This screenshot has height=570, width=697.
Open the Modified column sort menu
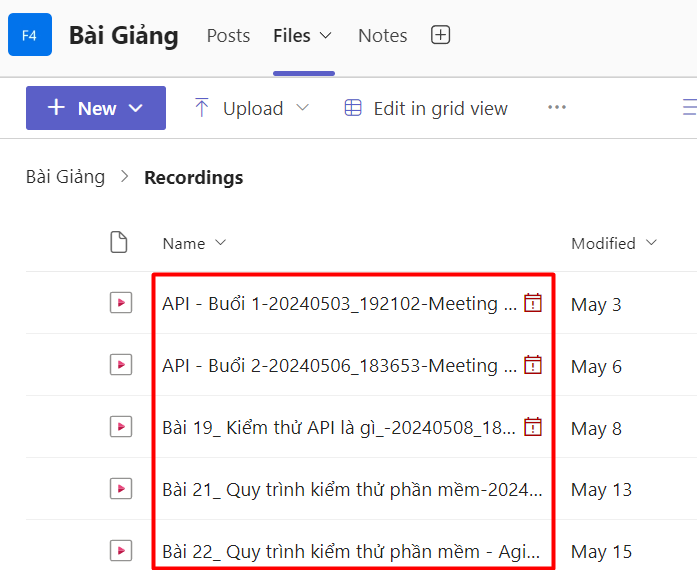coord(613,243)
